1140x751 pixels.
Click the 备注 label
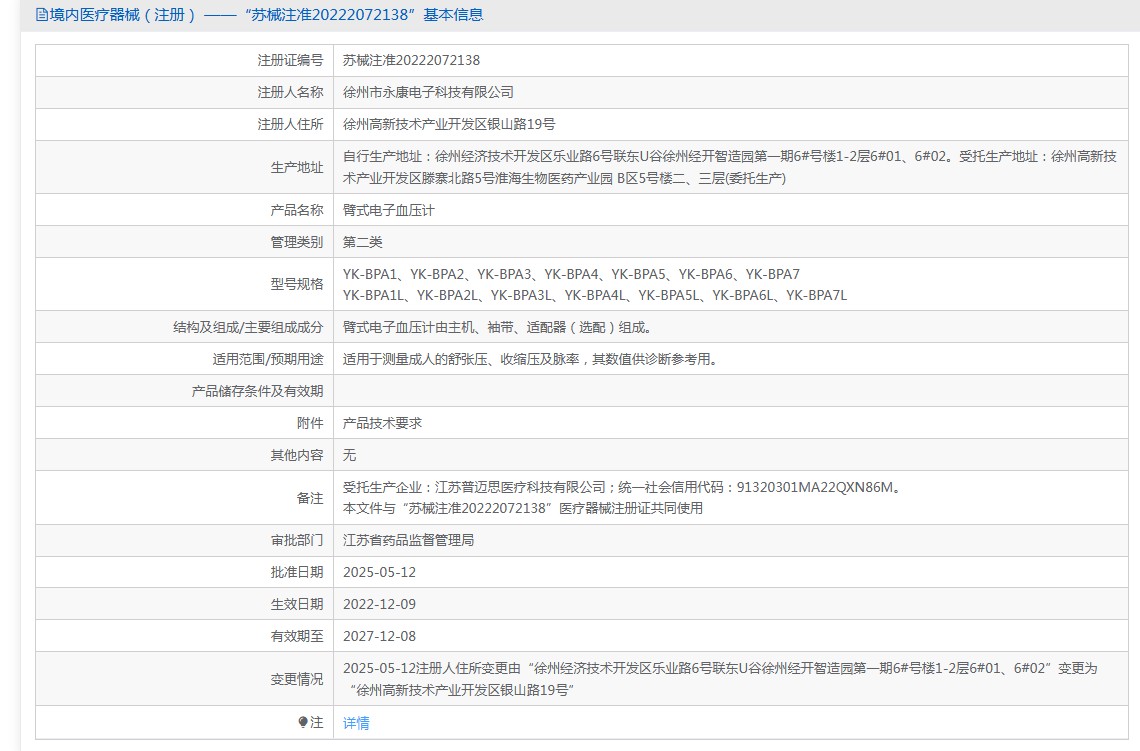pyautogui.click(x=310, y=498)
